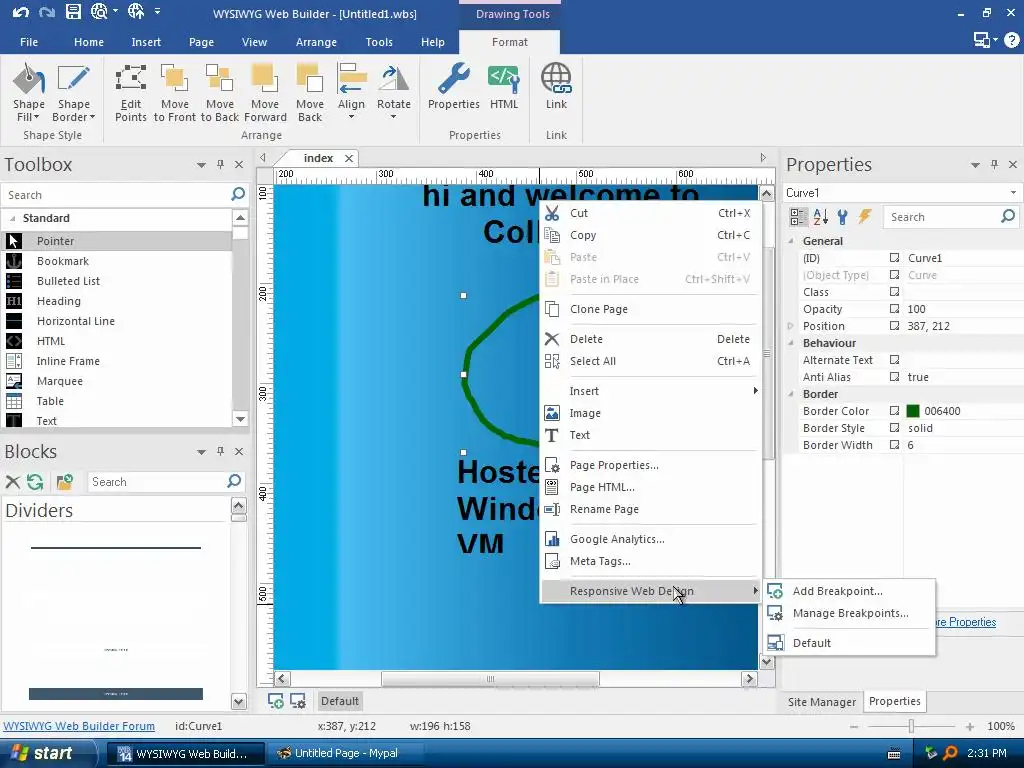Open the Align tool
This screenshot has height=768, width=1024.
tap(351, 92)
